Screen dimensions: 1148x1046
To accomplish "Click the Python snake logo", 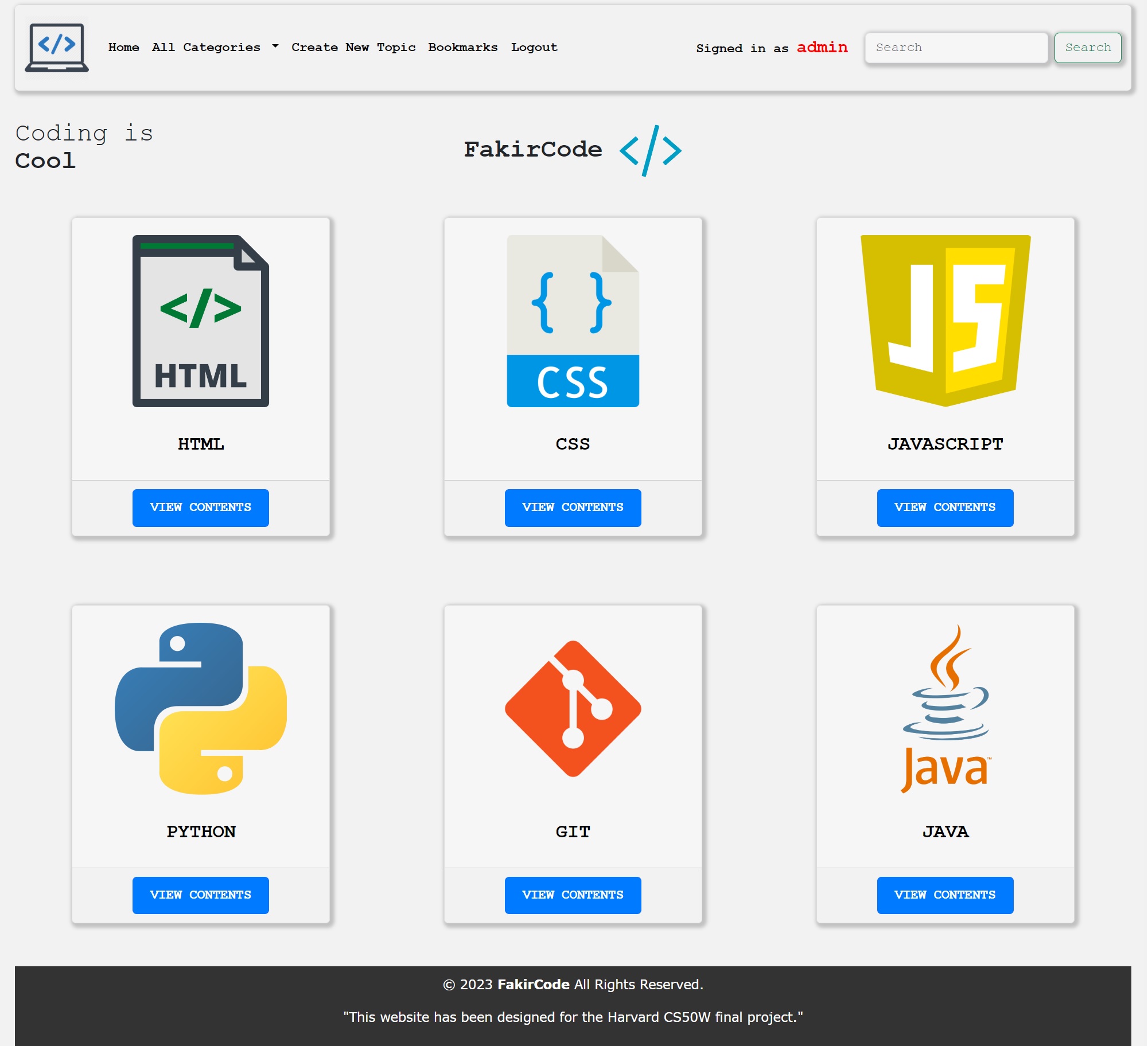I will click(200, 708).
